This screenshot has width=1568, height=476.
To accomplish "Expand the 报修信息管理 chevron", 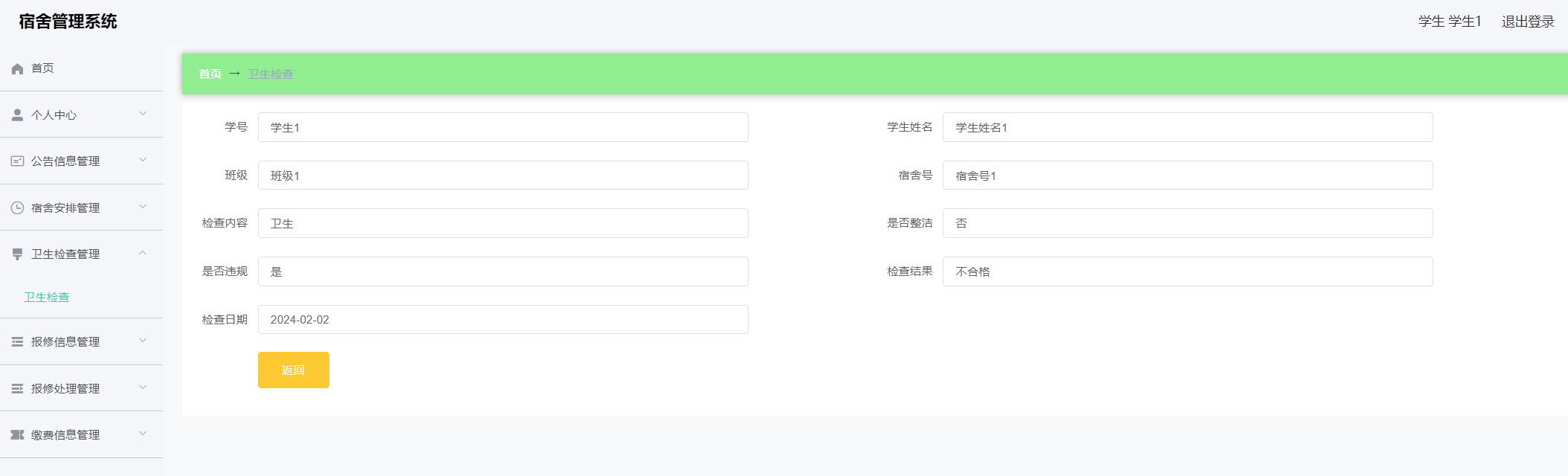I will click(143, 341).
